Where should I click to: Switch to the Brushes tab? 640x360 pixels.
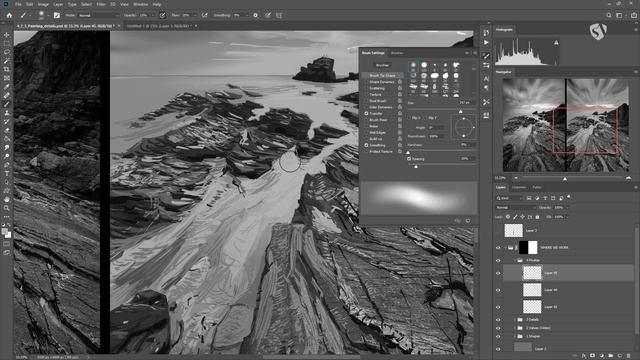[x=397, y=53]
